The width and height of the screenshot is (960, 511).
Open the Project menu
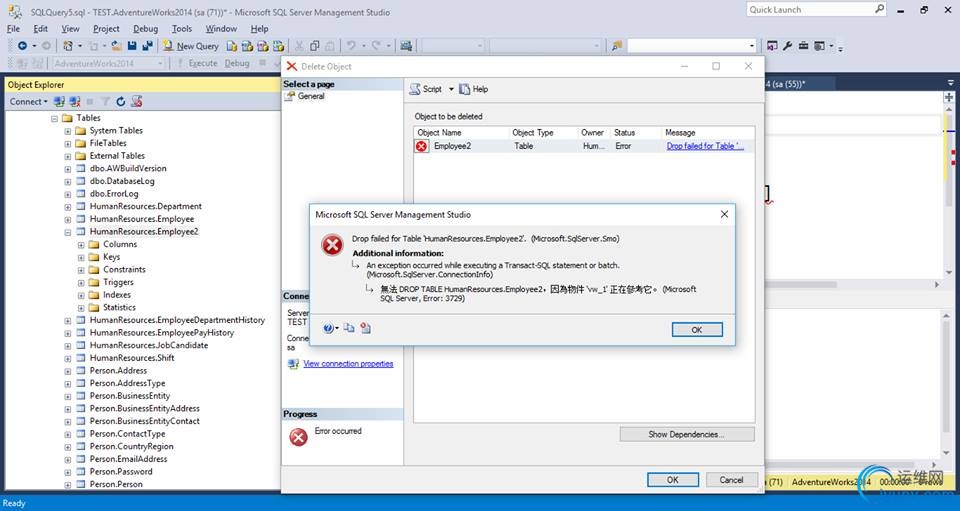(x=107, y=29)
